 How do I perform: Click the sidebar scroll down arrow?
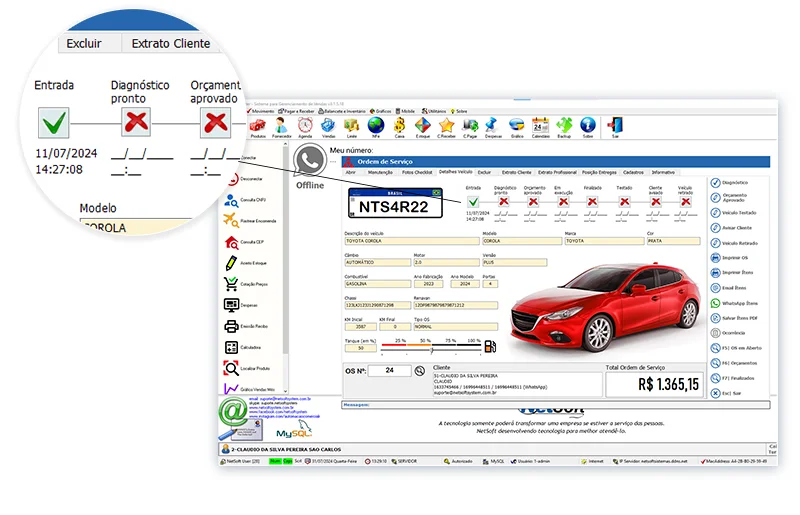(x=285, y=391)
